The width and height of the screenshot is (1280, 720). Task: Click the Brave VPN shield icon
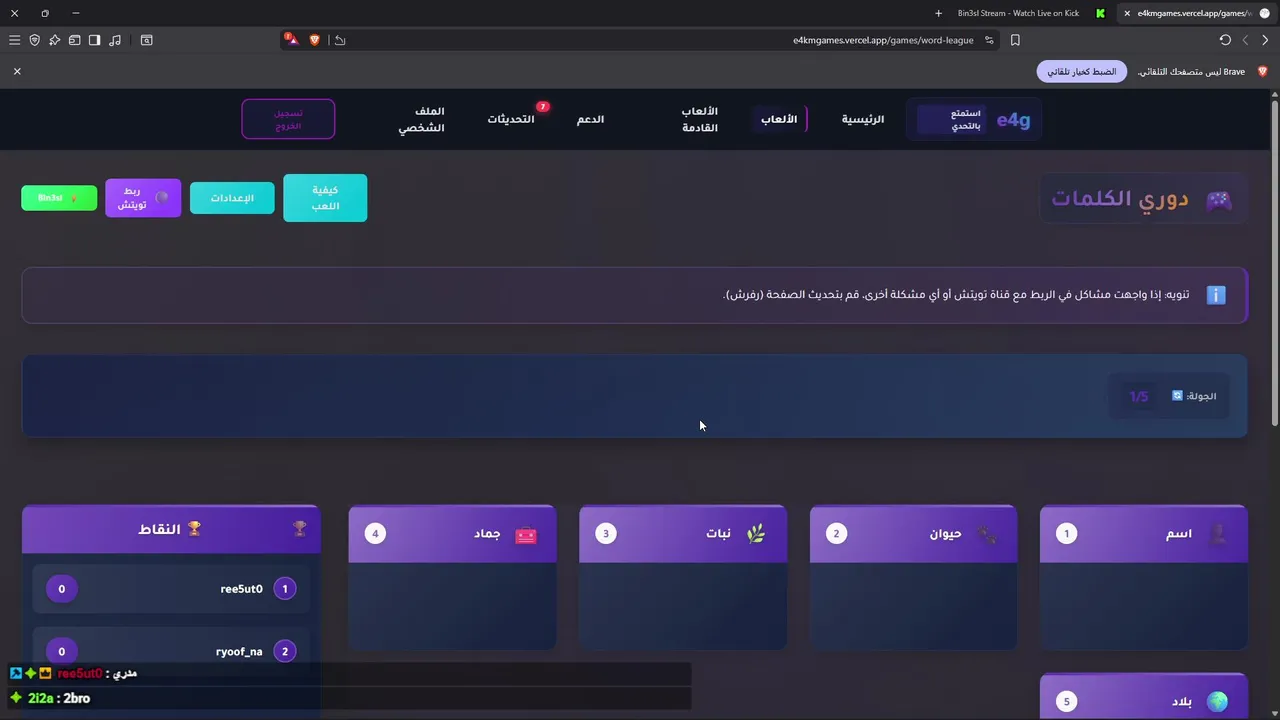click(x=34, y=40)
